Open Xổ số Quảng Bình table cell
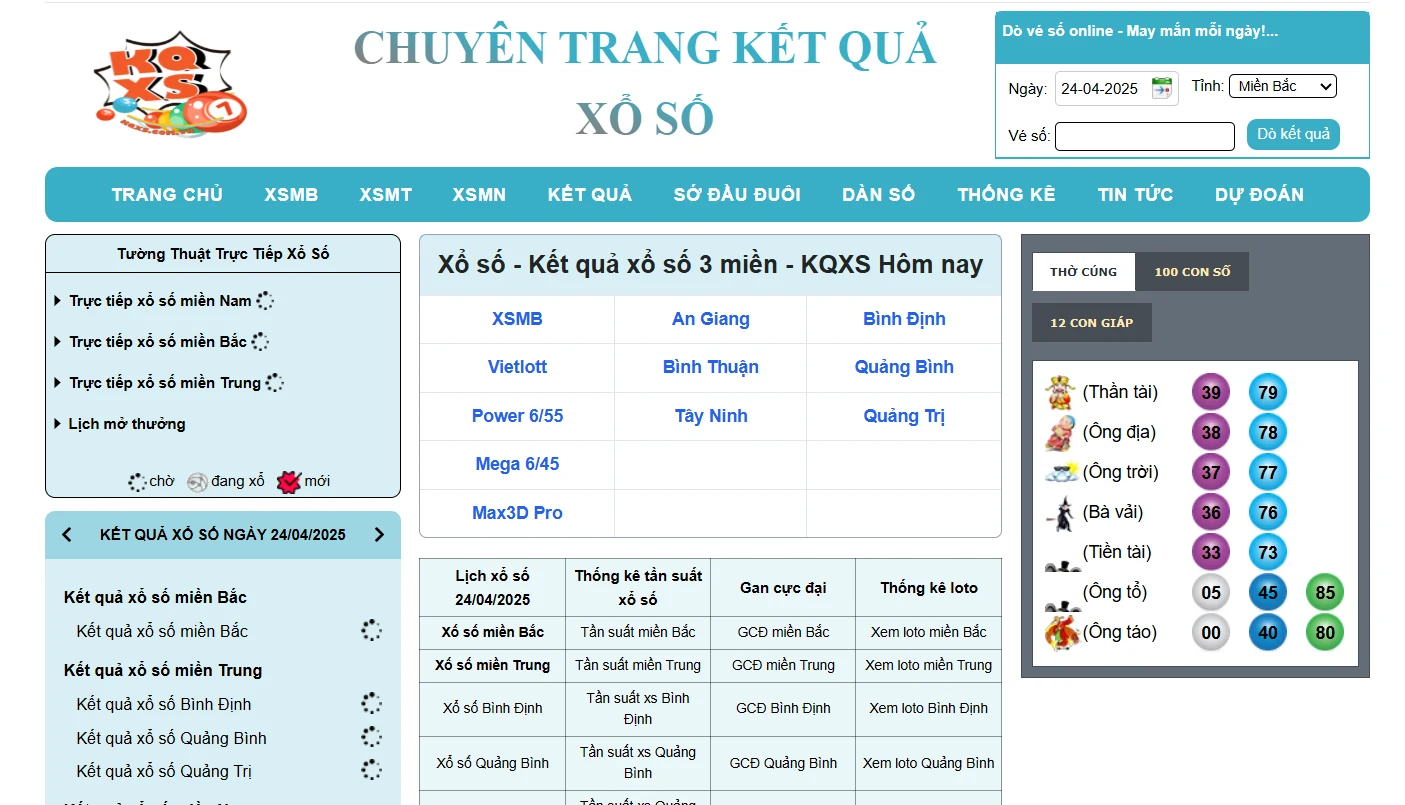Image resolution: width=1405 pixels, height=805 pixels. coord(492,763)
